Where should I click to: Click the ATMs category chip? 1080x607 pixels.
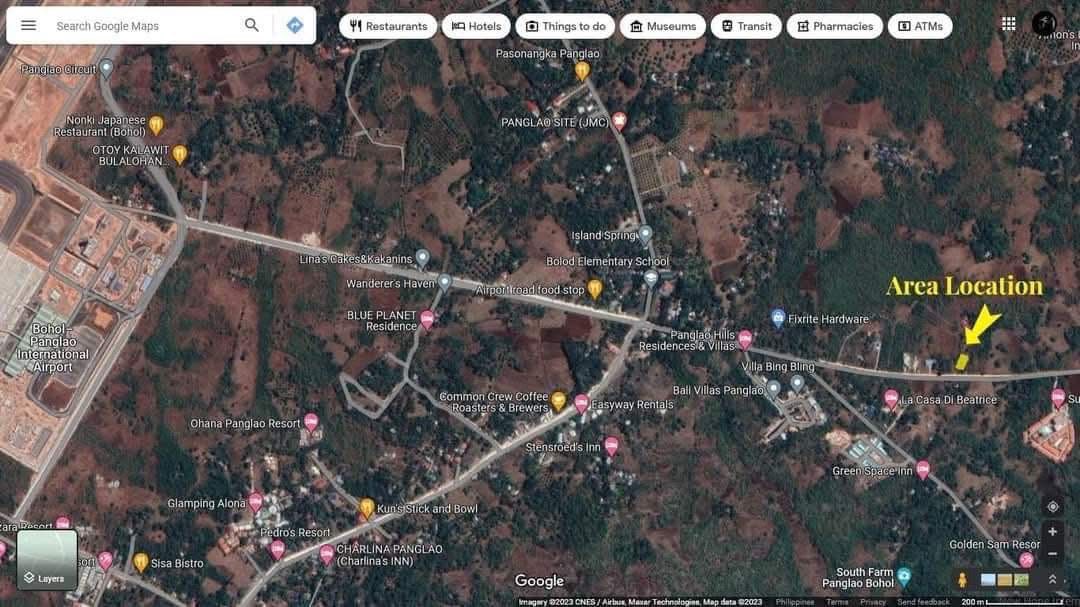(x=919, y=26)
